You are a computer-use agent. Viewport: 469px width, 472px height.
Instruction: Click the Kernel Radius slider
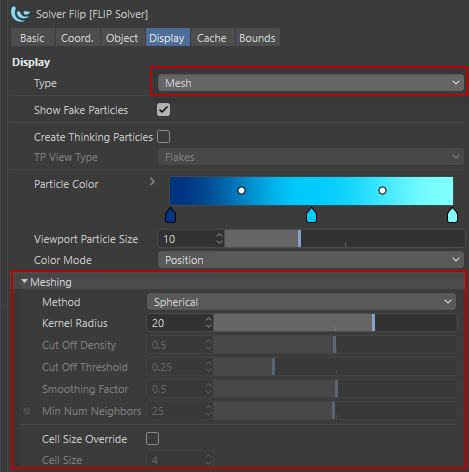click(335, 323)
